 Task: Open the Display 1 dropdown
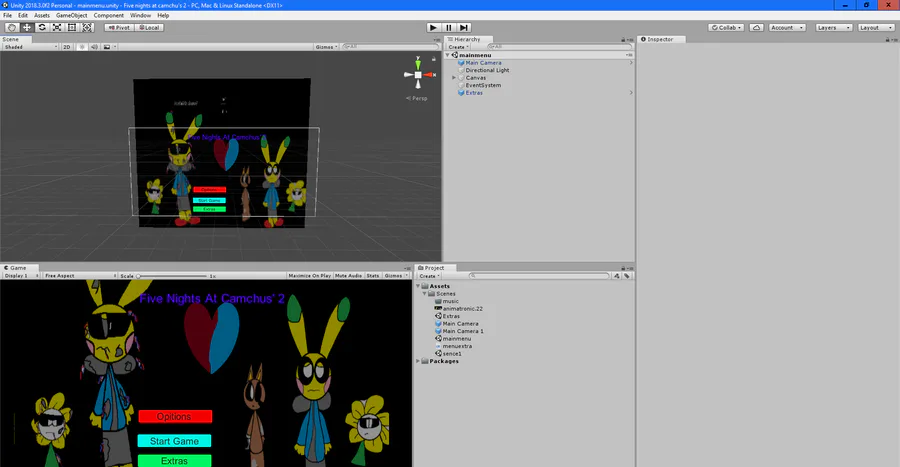(21, 276)
